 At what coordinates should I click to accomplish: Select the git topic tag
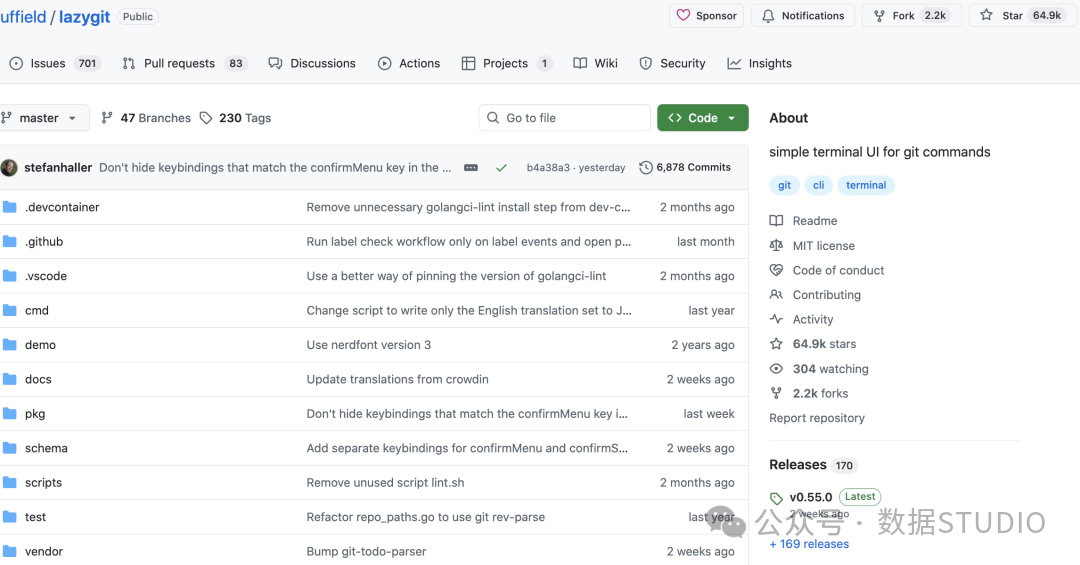click(785, 185)
